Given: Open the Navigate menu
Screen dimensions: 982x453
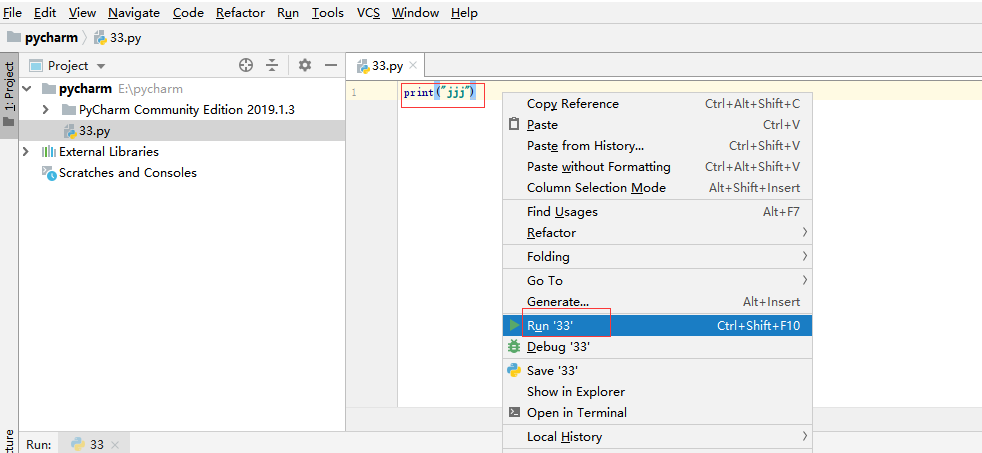Looking at the screenshot, I should pos(133,13).
